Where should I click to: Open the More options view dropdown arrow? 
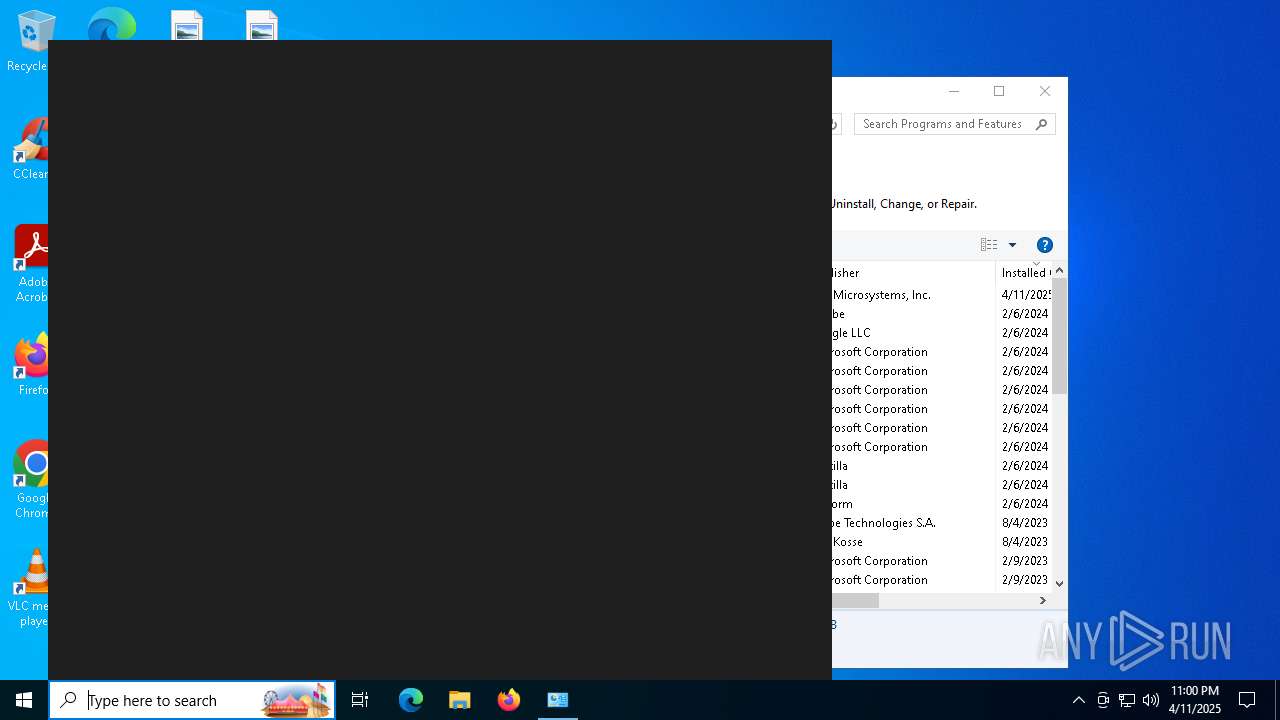tap(1012, 245)
